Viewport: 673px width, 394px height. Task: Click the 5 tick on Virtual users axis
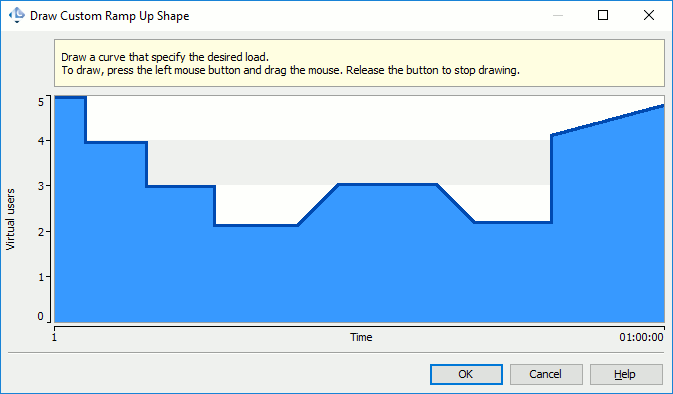click(x=41, y=102)
